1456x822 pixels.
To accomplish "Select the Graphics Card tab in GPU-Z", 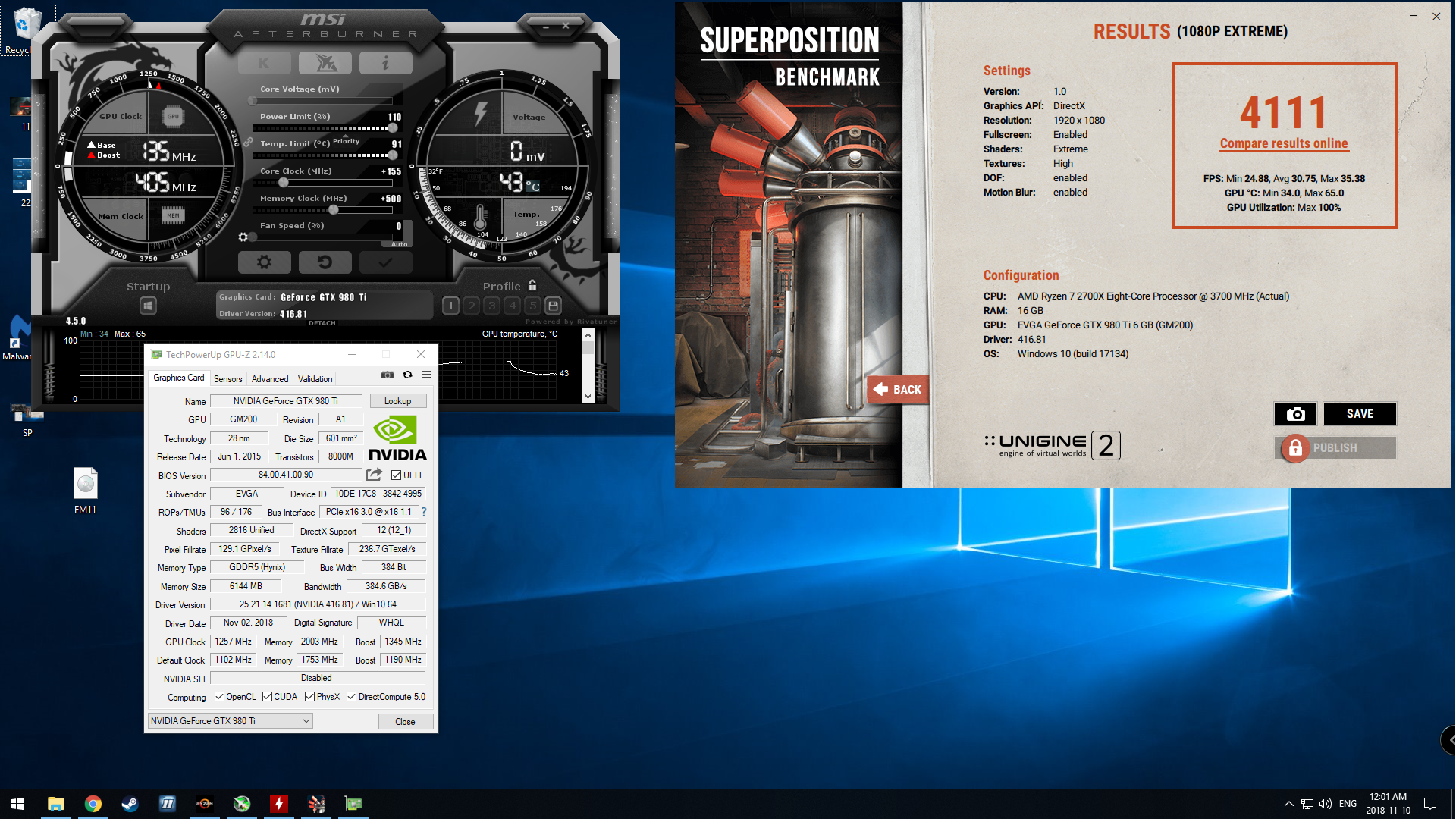I will point(178,378).
